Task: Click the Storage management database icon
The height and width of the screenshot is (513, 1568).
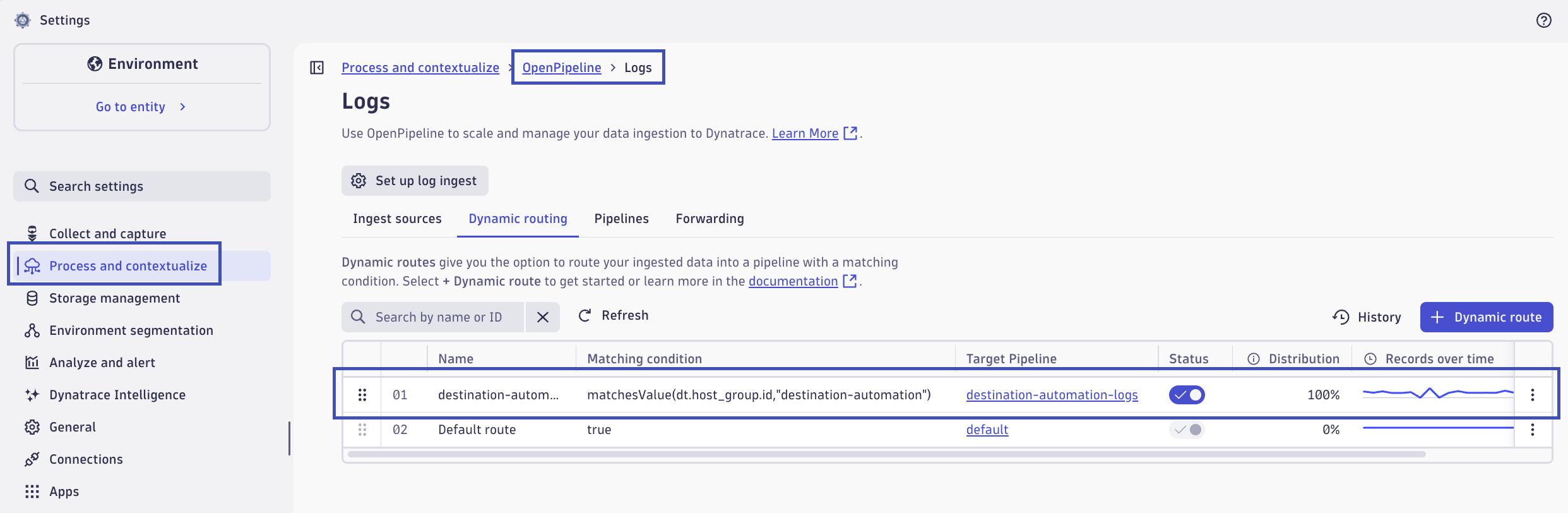Action: [32, 298]
